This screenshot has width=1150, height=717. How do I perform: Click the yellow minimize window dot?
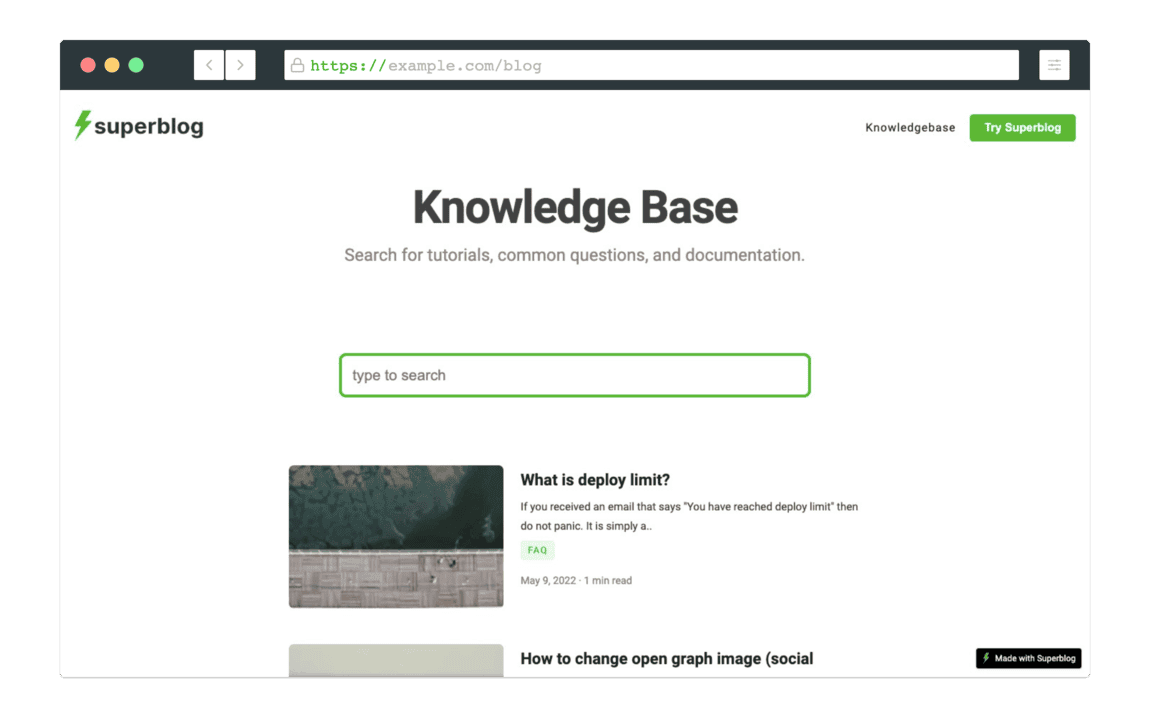tap(112, 65)
